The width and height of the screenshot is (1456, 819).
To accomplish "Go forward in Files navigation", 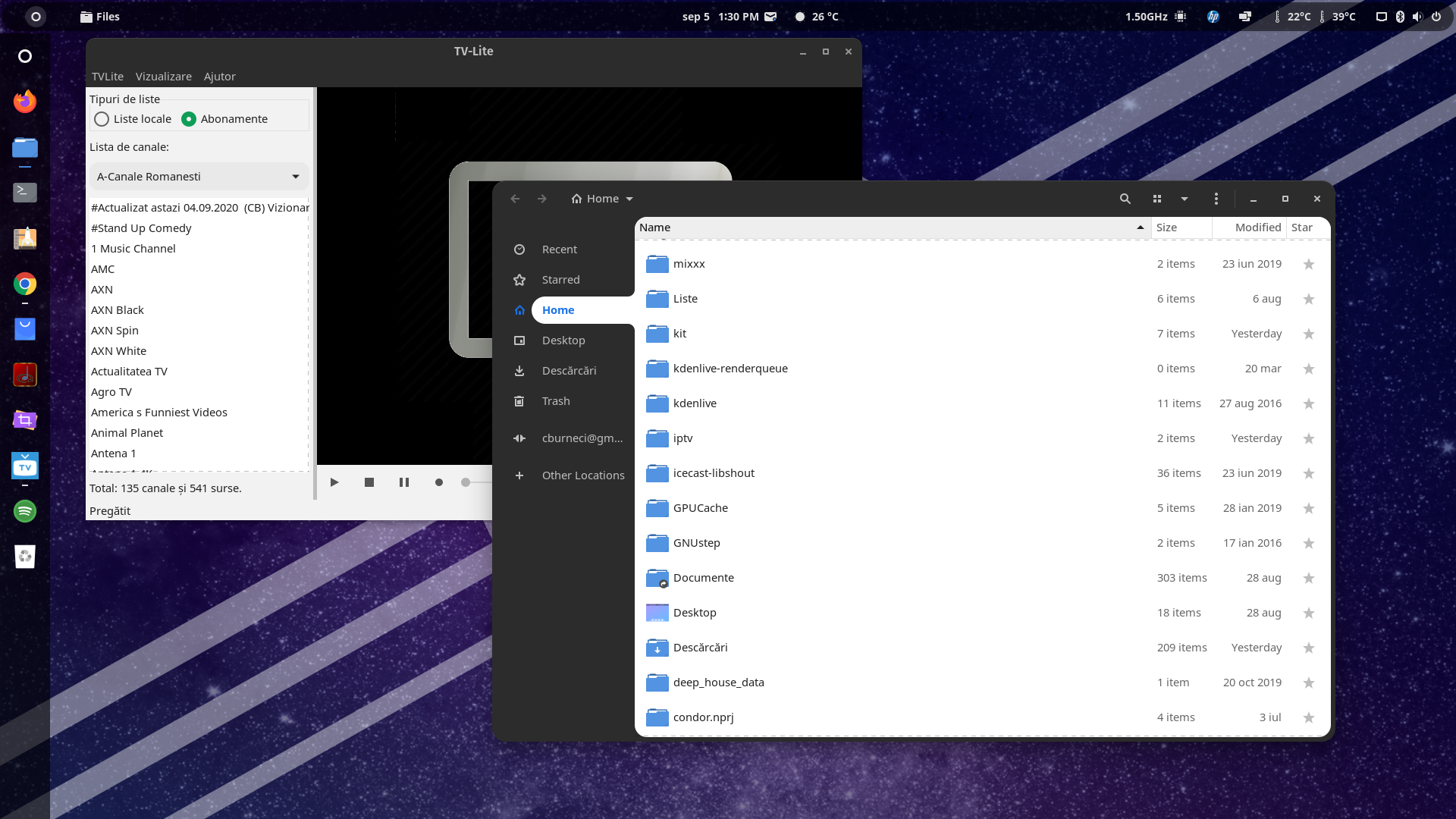I will [x=542, y=199].
